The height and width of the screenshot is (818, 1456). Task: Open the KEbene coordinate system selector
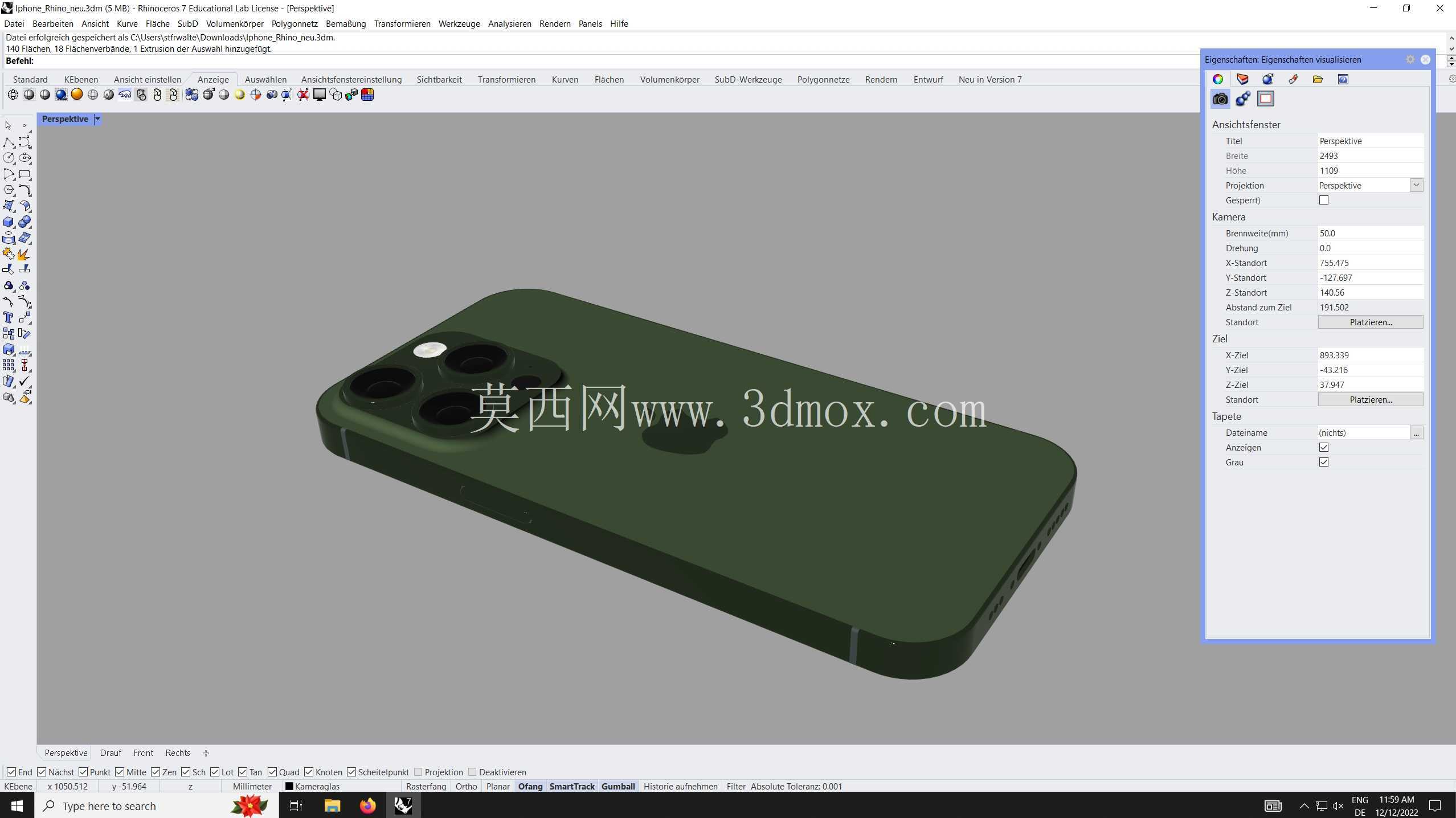[x=18, y=786]
